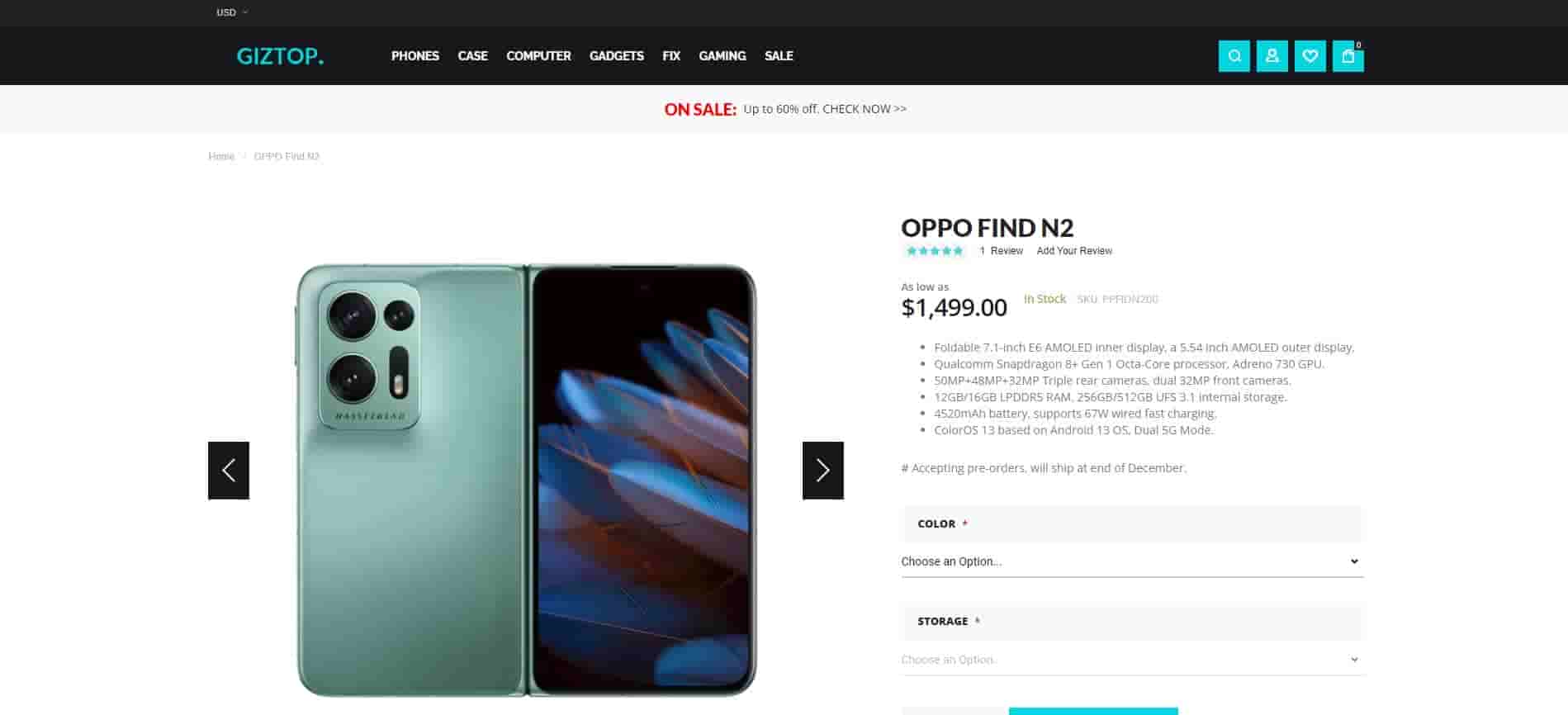Image resolution: width=1568 pixels, height=715 pixels.
Task: Go to the GAMING menu item
Action: pos(722,56)
